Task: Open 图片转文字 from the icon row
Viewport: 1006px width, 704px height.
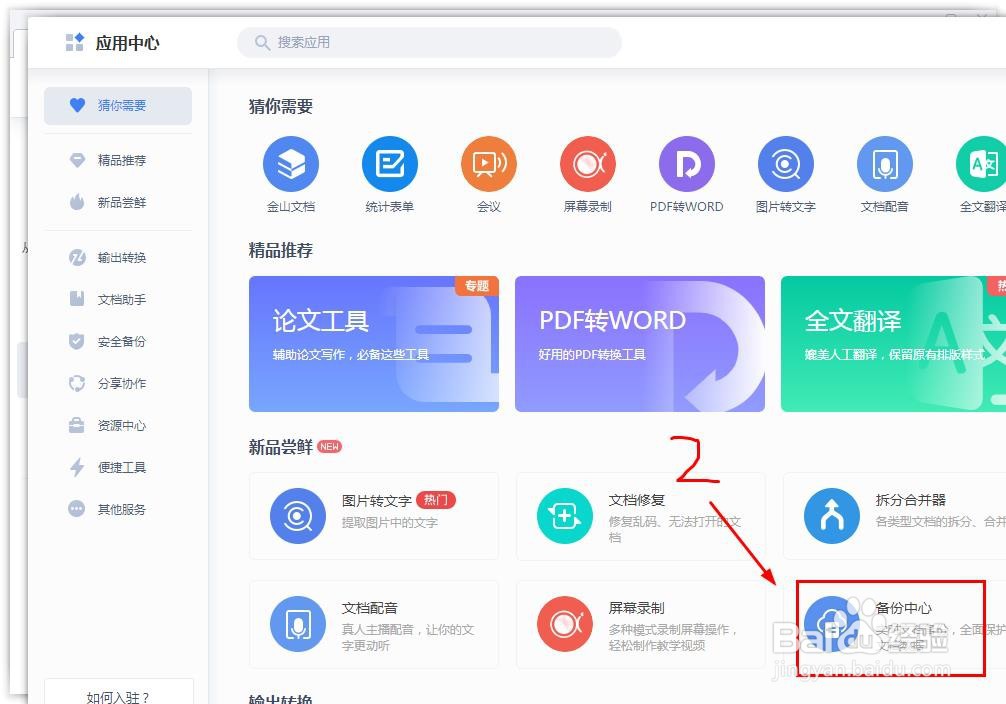Action: [x=785, y=165]
